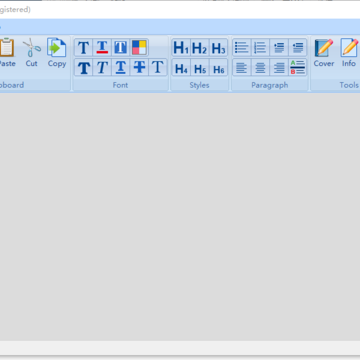
Task: Toggle underline text formatting
Action: click(x=121, y=68)
